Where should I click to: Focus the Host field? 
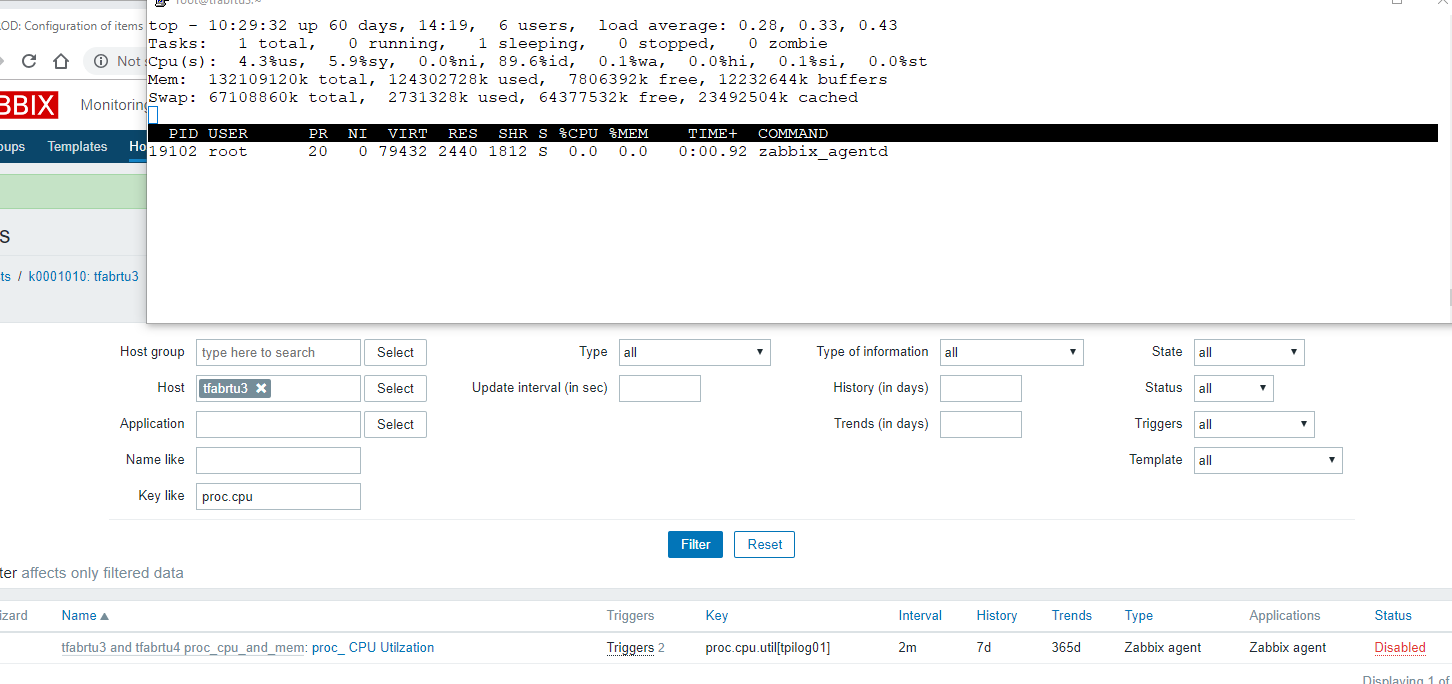pos(278,388)
